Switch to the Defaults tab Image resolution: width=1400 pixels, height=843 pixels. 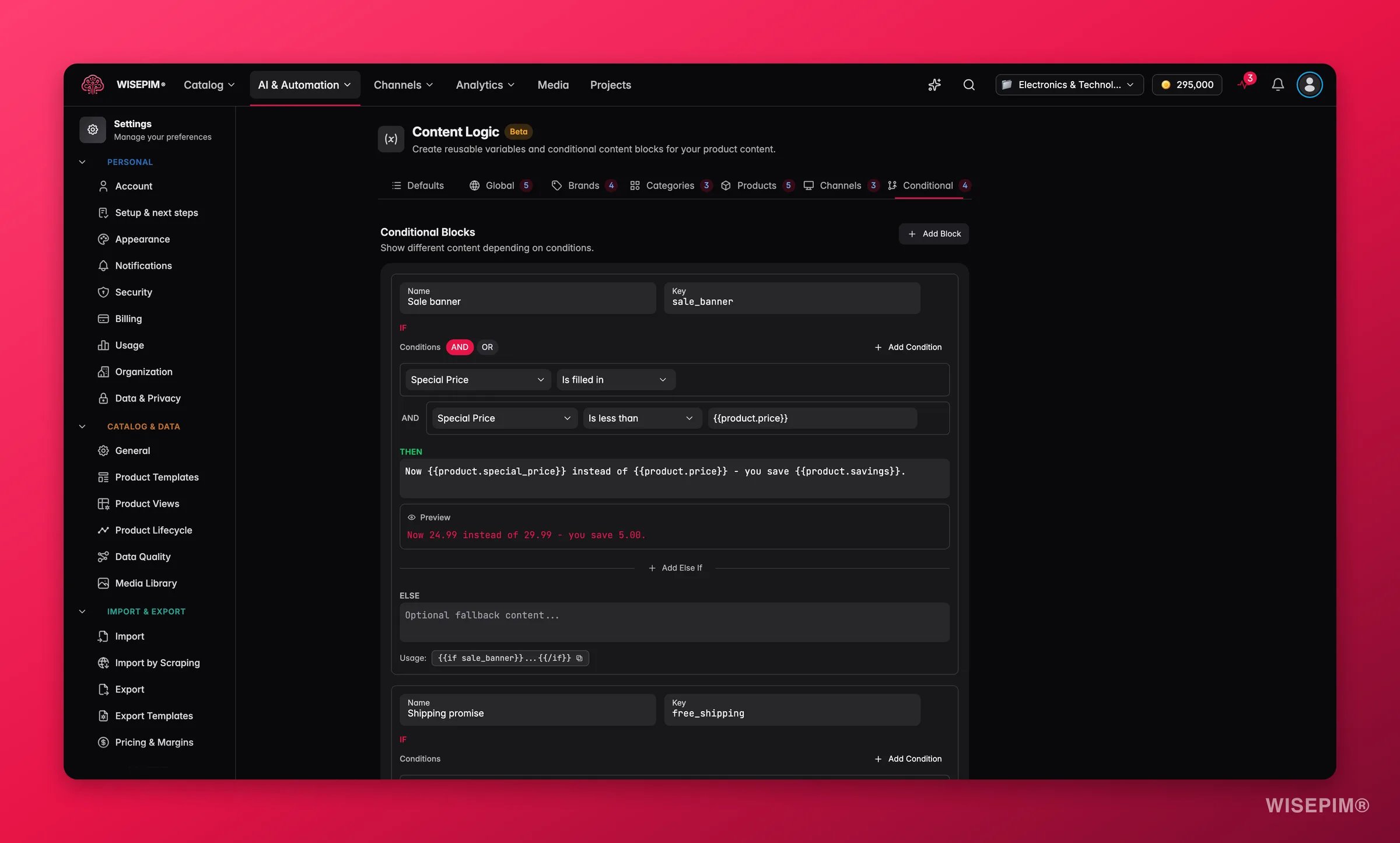click(418, 186)
